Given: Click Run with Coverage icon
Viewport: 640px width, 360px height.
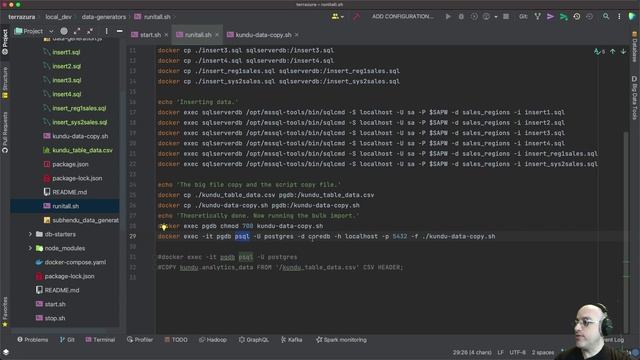Looking at the screenshot, I should (x=474, y=17).
